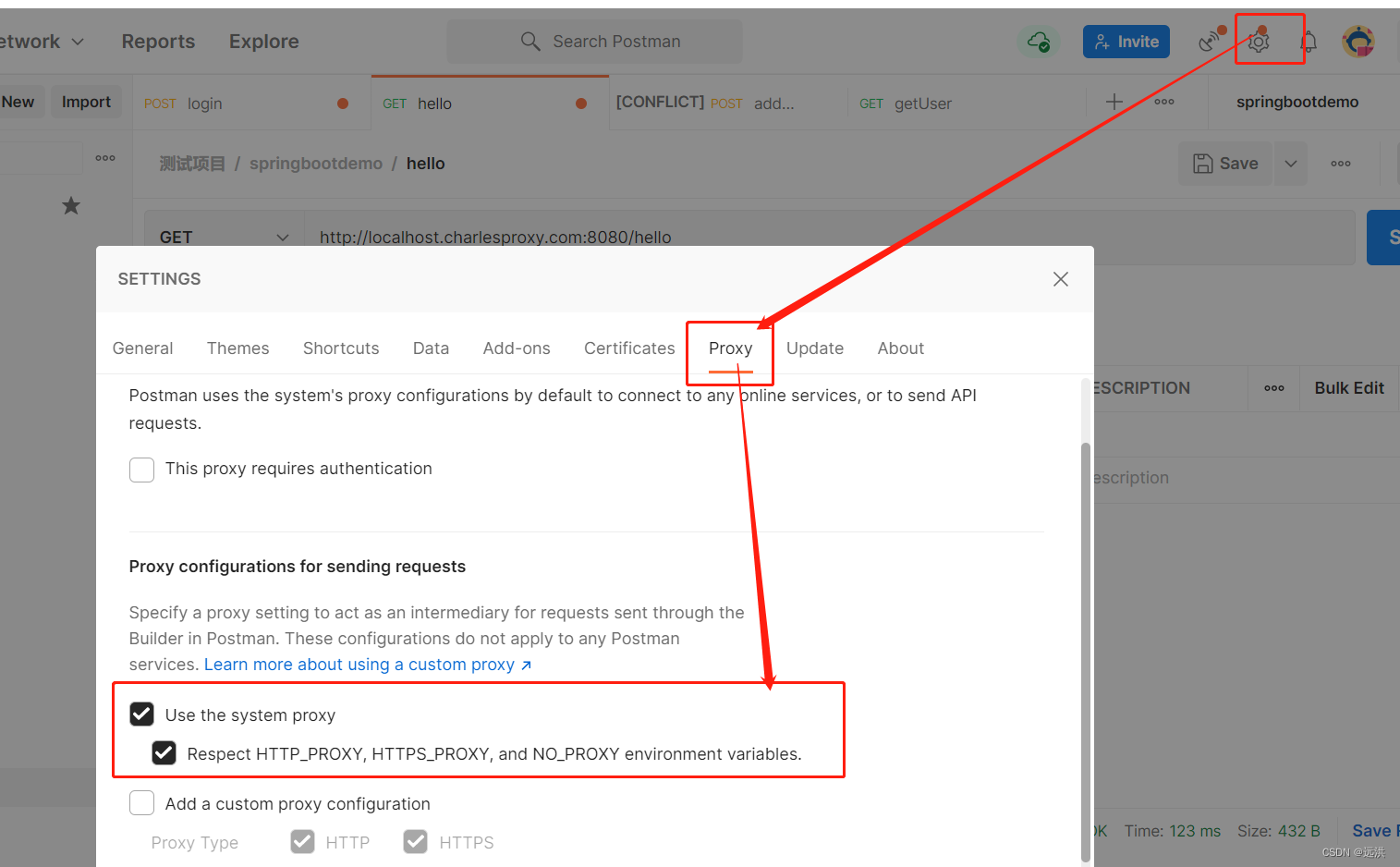
Task: Click Bulk Edit
Action: pyautogui.click(x=1349, y=388)
